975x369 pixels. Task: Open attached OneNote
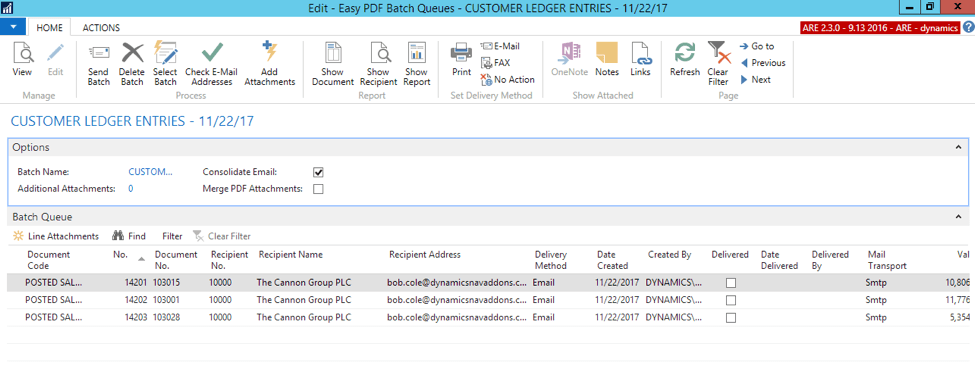coord(569,59)
